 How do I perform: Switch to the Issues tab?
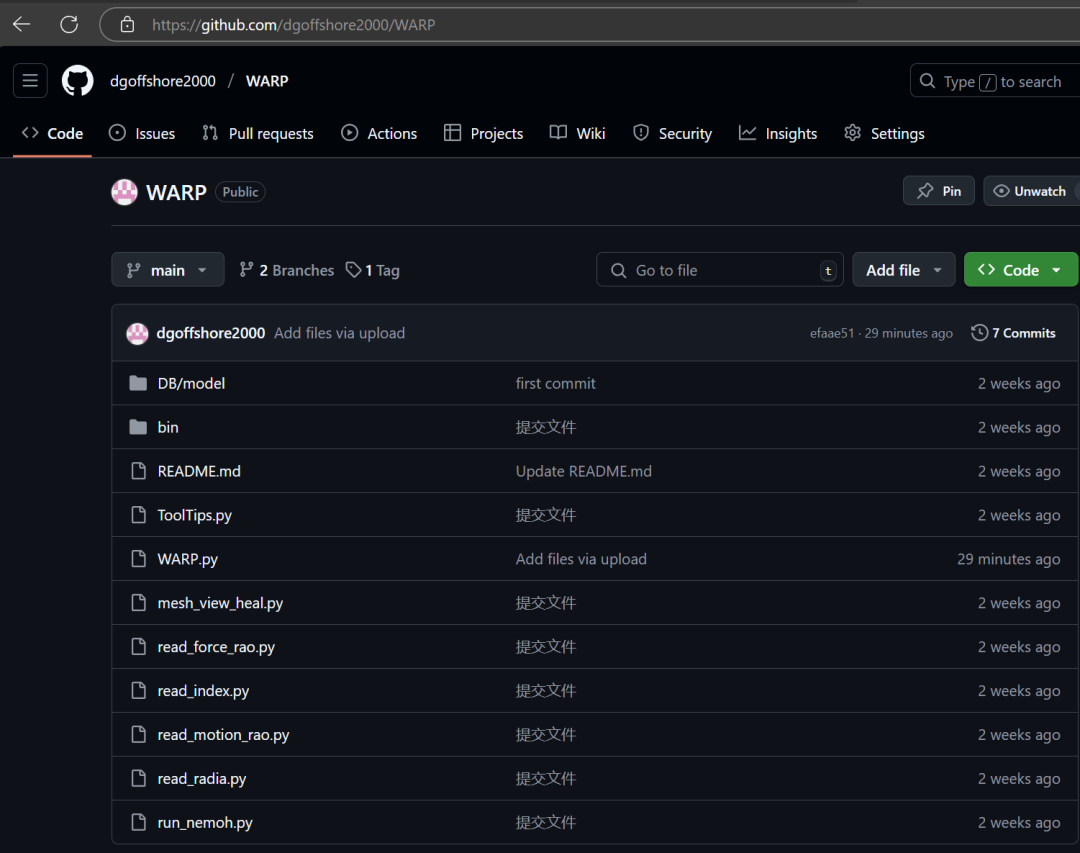pyautogui.click(x=142, y=133)
